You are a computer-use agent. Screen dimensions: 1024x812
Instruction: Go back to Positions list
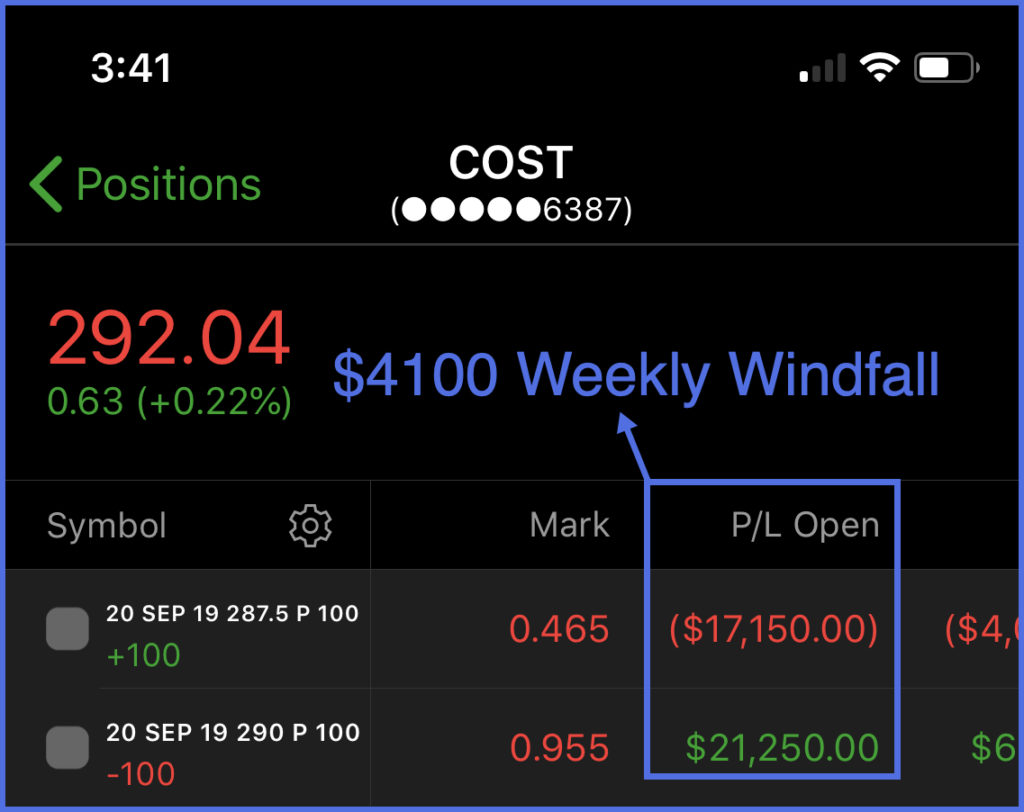[168, 185]
